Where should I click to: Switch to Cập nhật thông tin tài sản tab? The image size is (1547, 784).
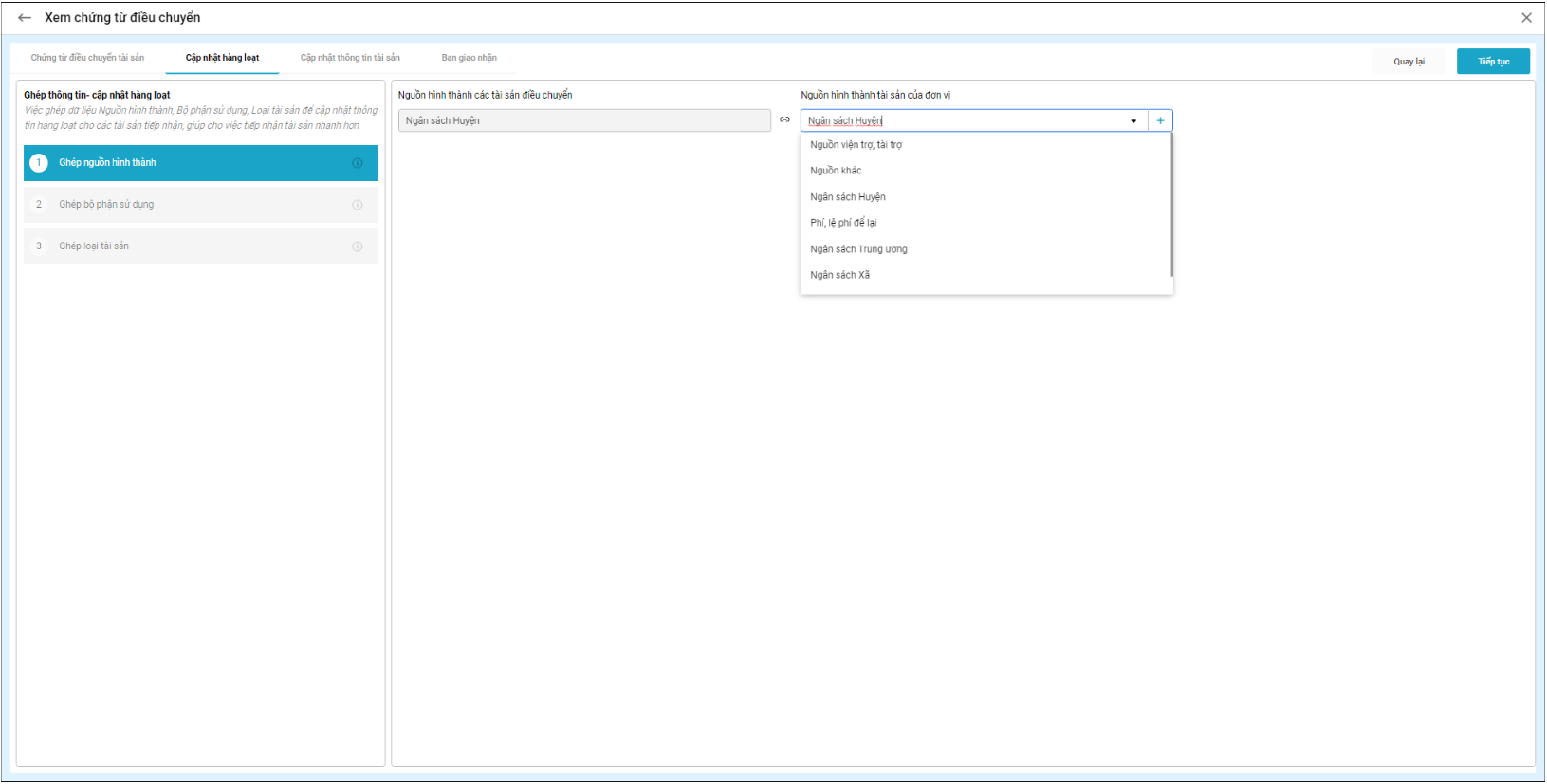point(350,58)
